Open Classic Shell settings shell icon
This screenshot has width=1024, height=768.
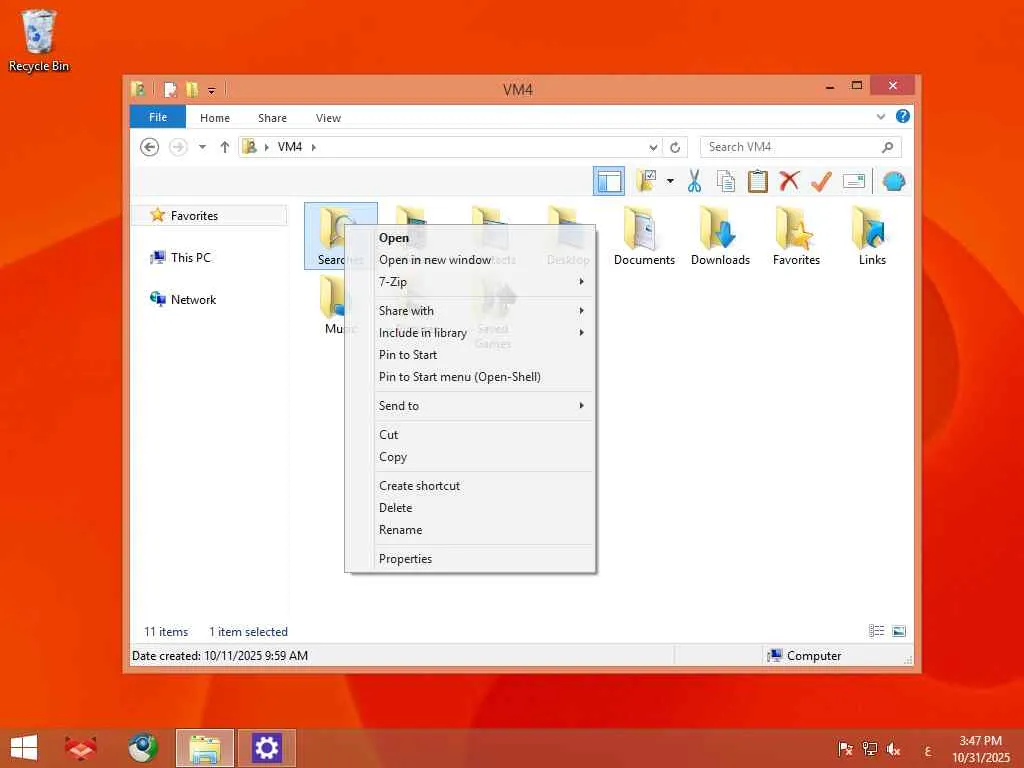(893, 181)
